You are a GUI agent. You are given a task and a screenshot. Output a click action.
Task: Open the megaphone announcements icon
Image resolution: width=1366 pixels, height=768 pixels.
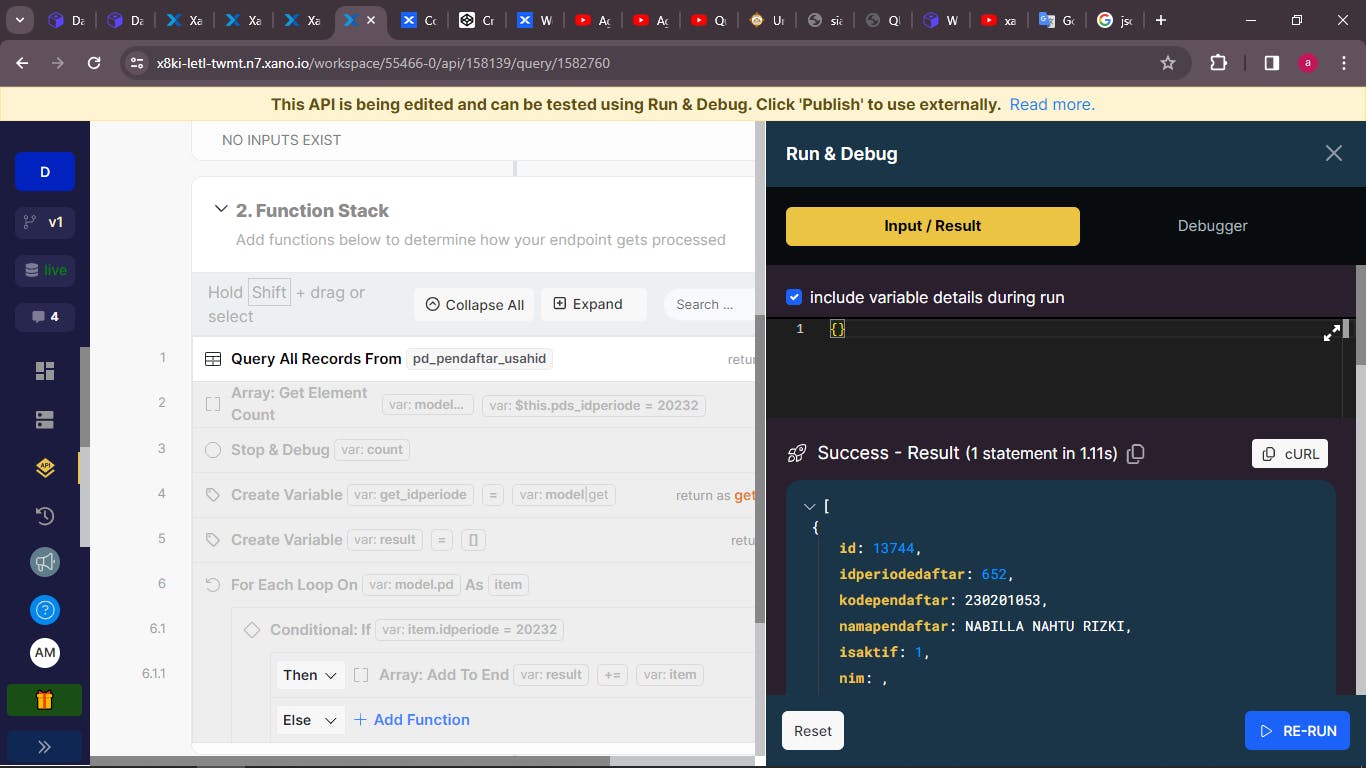click(45, 563)
